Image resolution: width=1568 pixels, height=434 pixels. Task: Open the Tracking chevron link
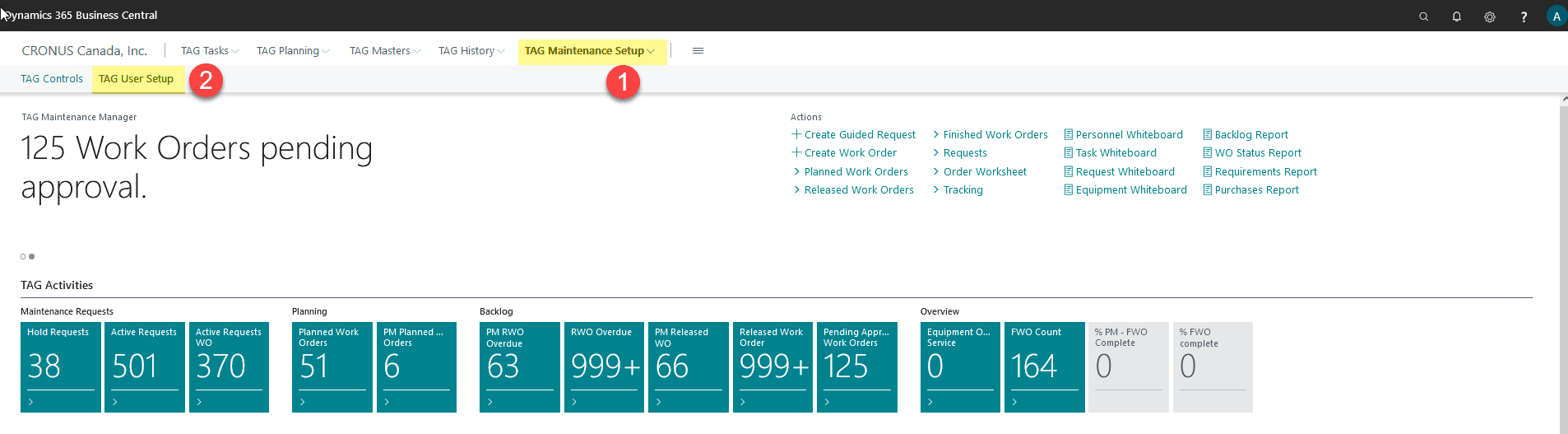958,189
